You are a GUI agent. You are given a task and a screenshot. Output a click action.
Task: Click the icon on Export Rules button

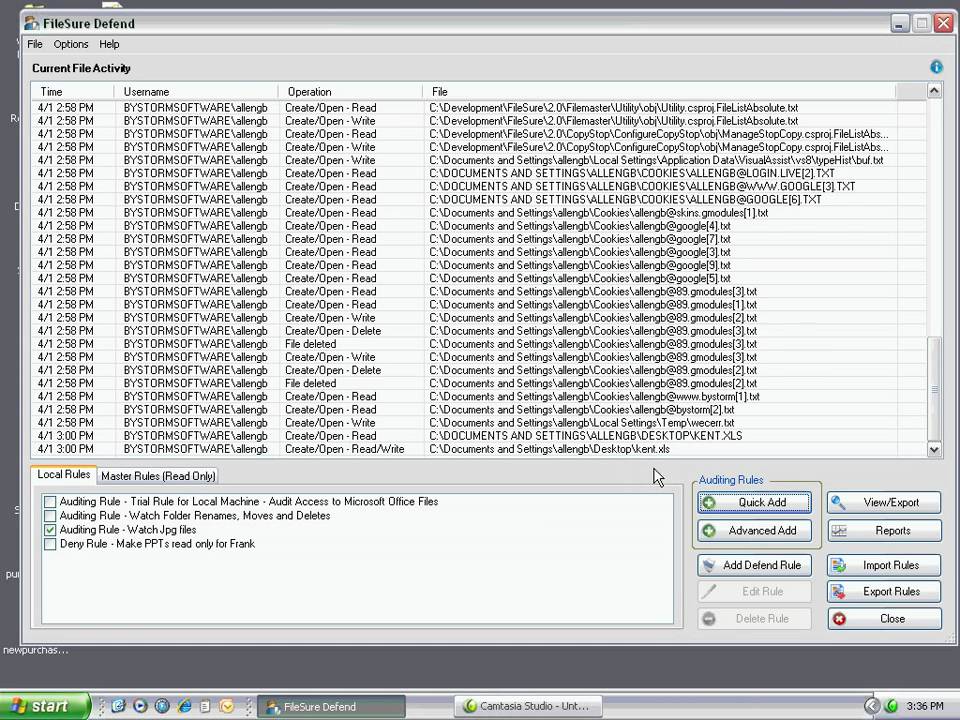(x=839, y=591)
